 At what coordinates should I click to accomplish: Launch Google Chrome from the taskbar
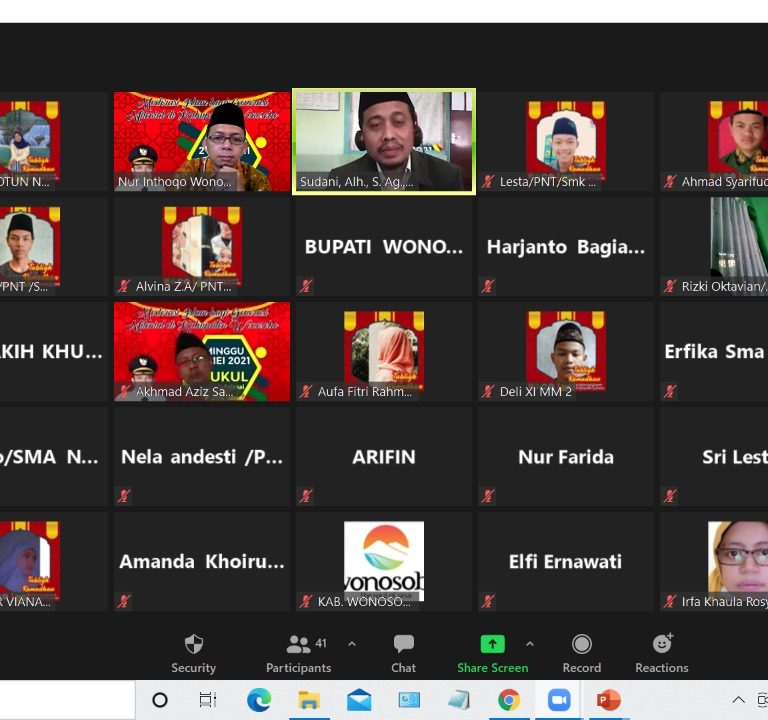pos(509,700)
